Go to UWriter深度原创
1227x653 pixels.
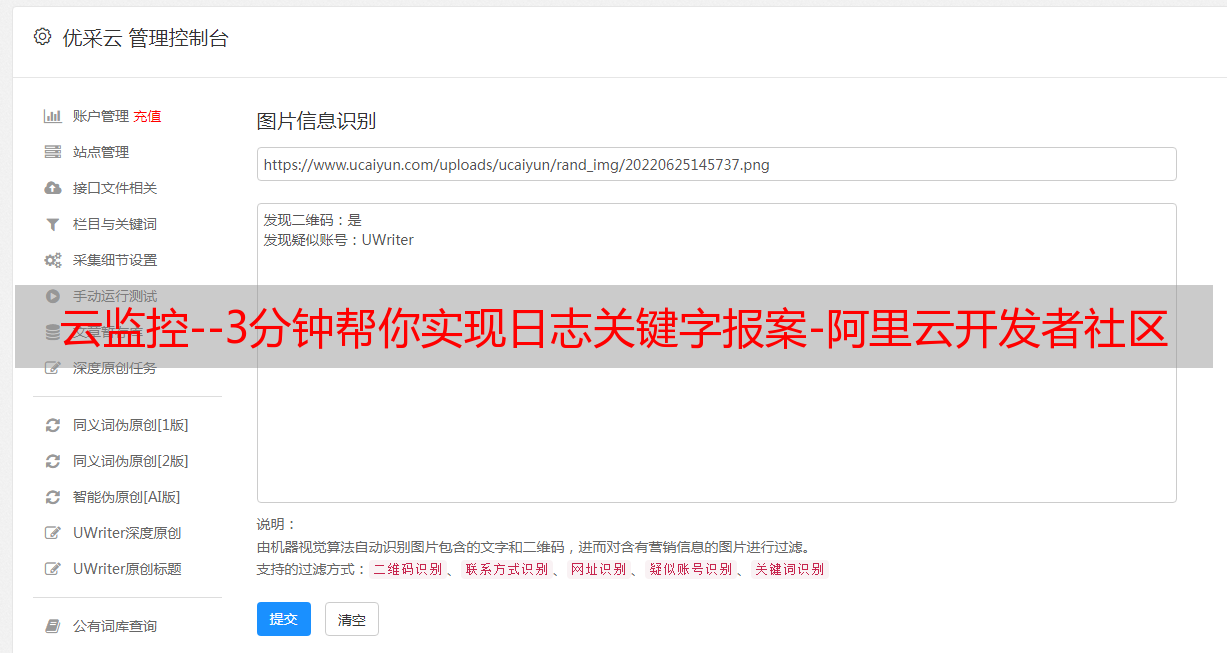[x=127, y=533]
